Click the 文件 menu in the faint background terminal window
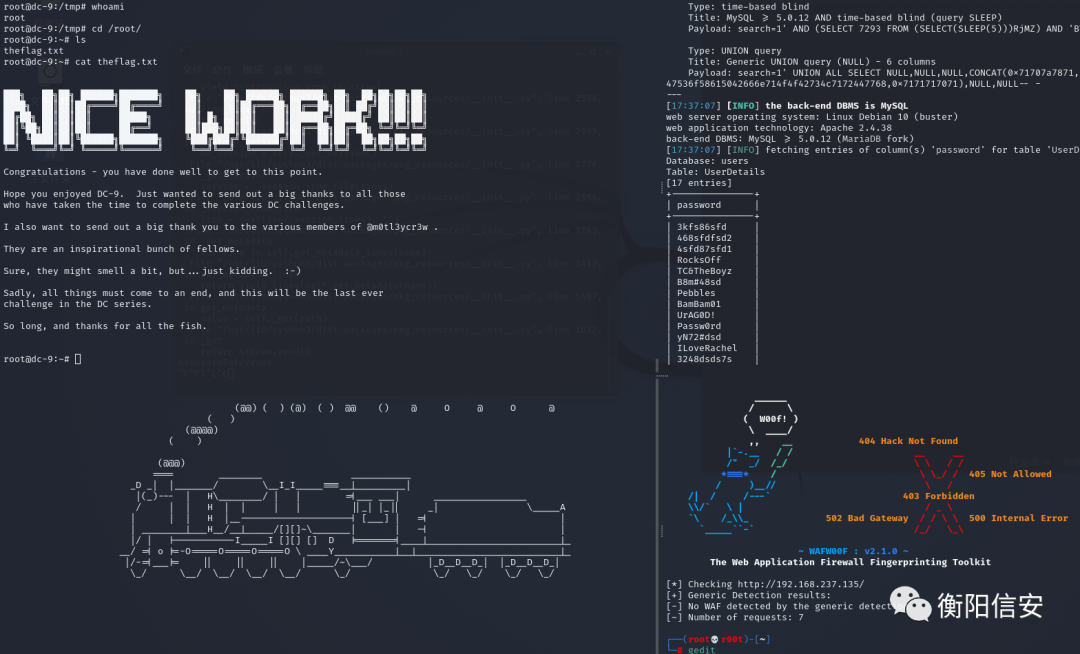1080x654 pixels. pyautogui.click(x=191, y=70)
